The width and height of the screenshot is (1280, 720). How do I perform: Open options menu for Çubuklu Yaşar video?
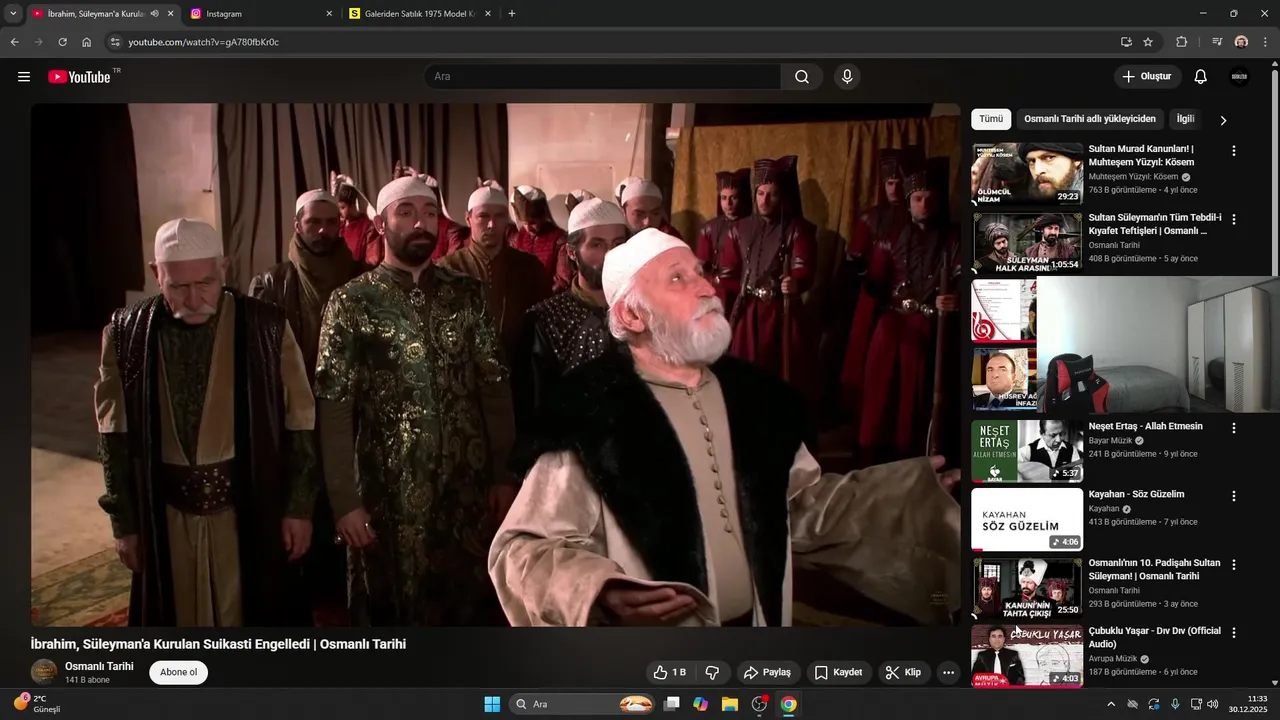point(1233,633)
